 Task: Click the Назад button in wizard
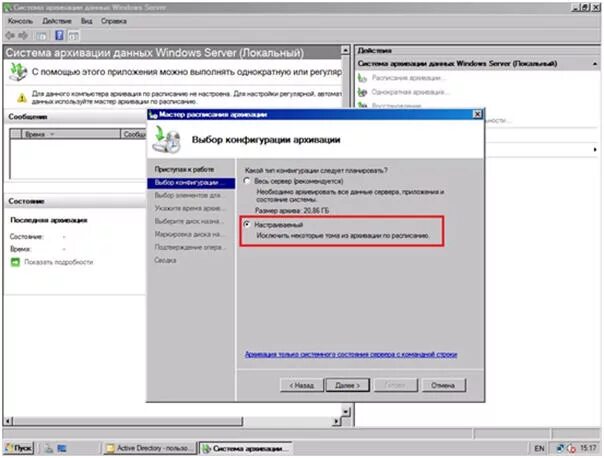pos(302,385)
